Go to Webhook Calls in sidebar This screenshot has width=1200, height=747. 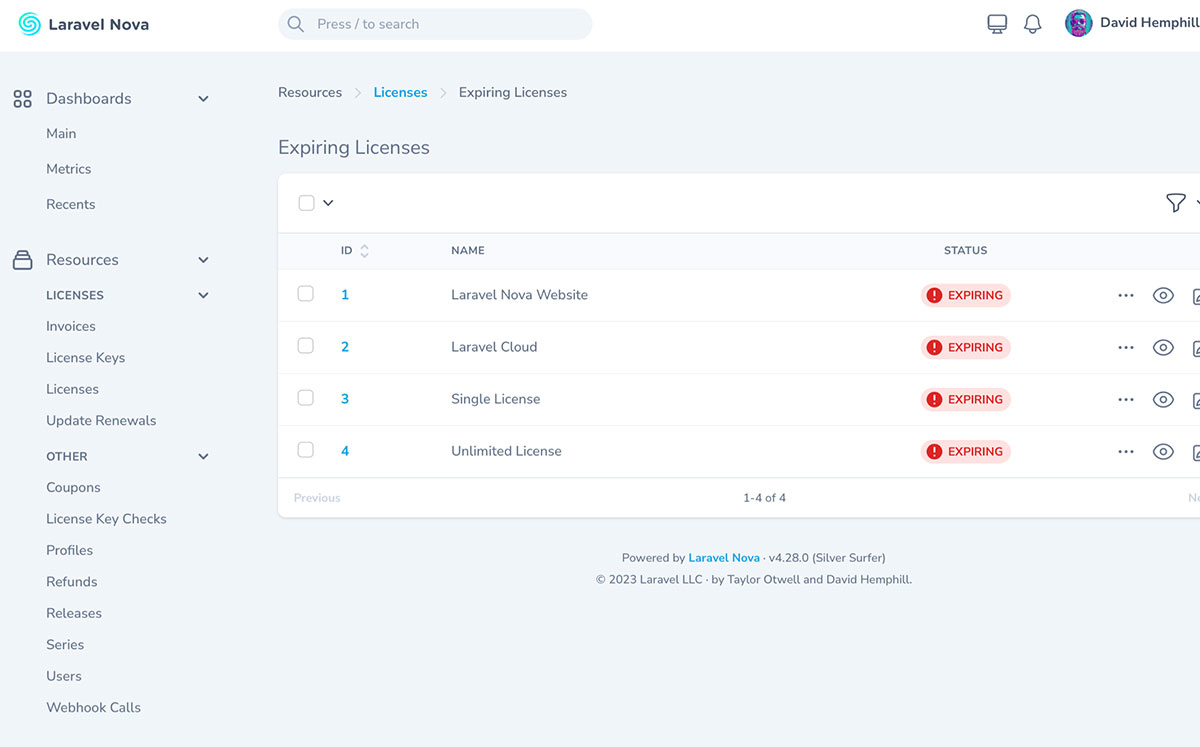tap(93, 707)
